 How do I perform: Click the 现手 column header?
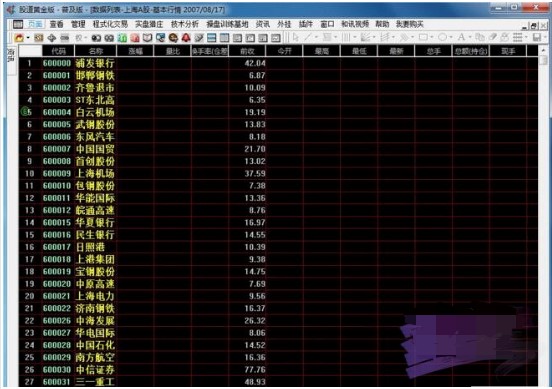[x=508, y=51]
